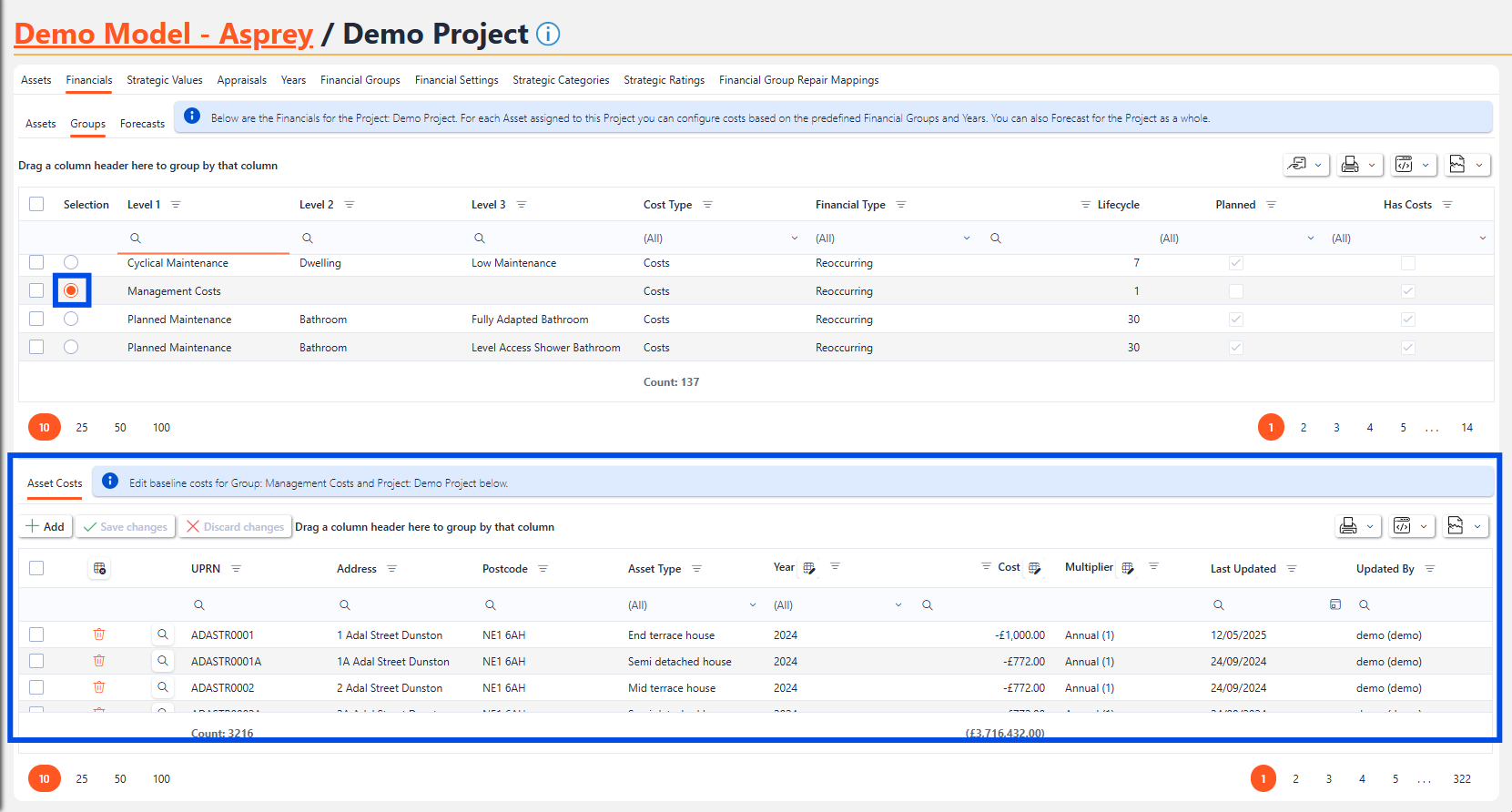Open details magnifier for ADASTR0002 row

(x=162, y=687)
